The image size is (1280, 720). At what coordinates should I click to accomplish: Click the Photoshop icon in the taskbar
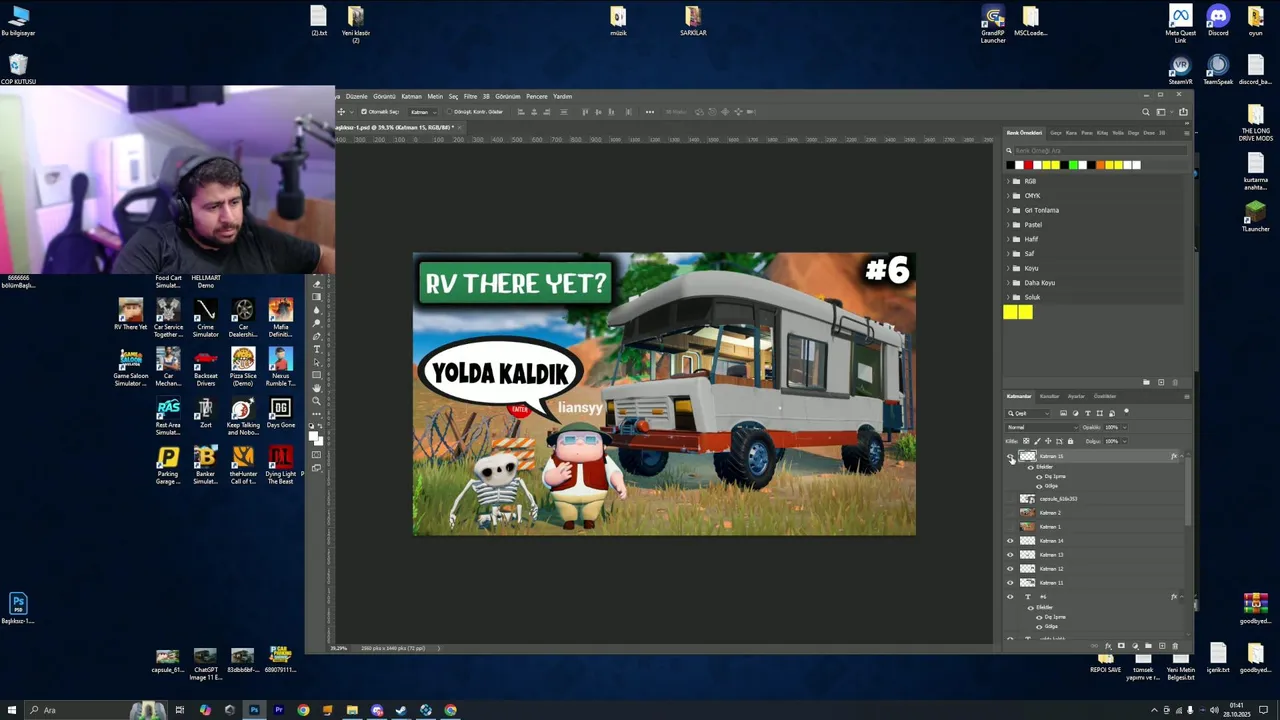[254, 710]
